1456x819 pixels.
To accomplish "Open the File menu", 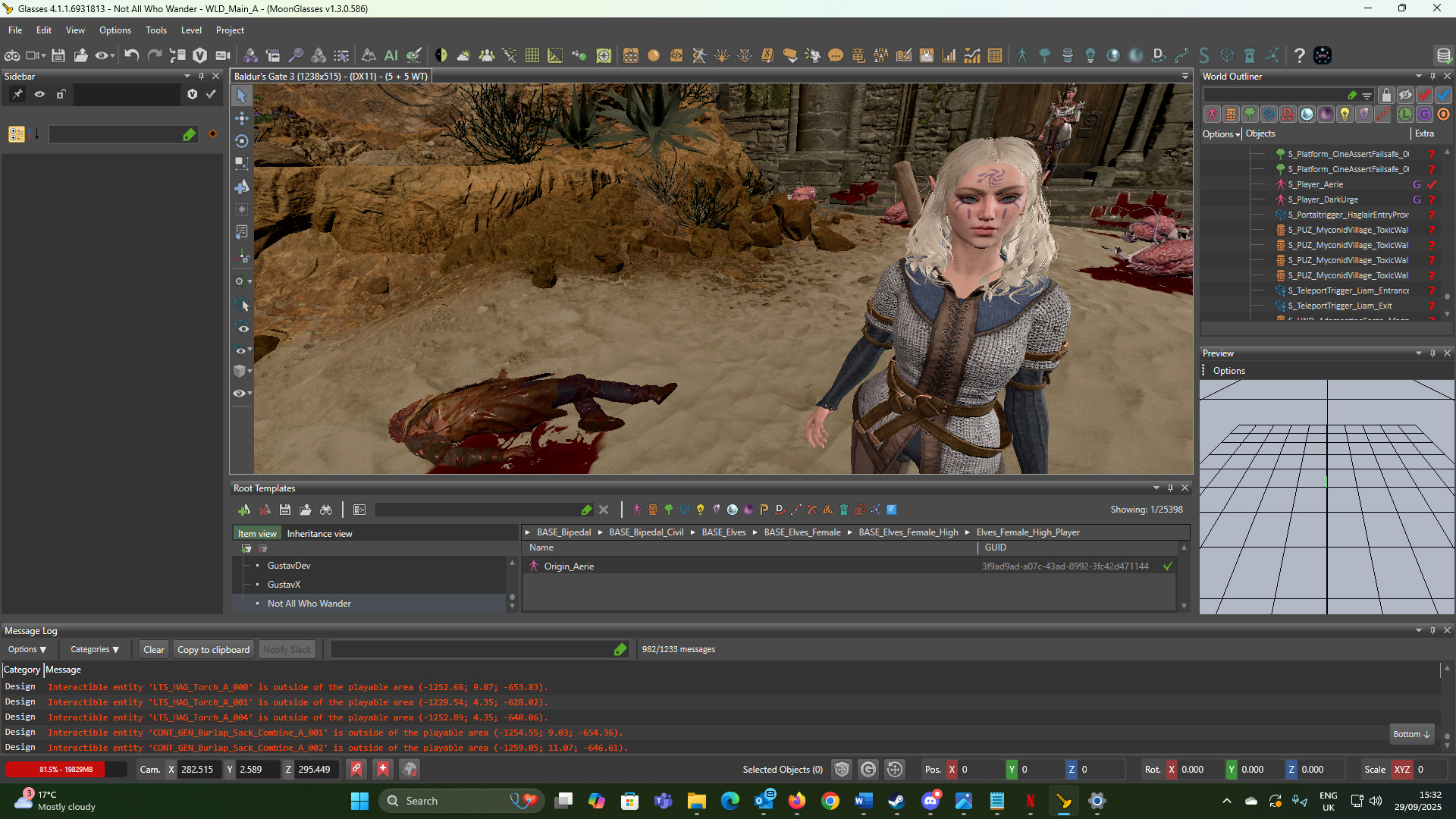I will [15, 30].
